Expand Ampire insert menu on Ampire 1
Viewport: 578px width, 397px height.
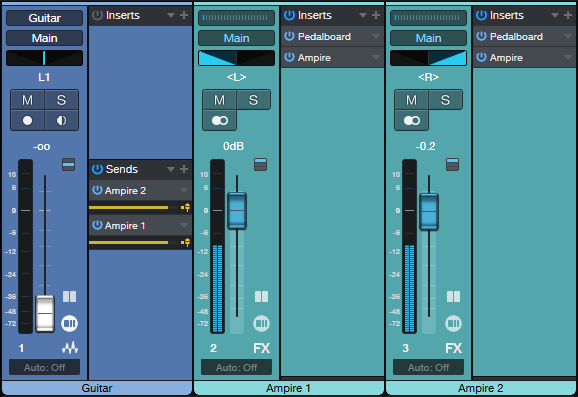pos(376,58)
